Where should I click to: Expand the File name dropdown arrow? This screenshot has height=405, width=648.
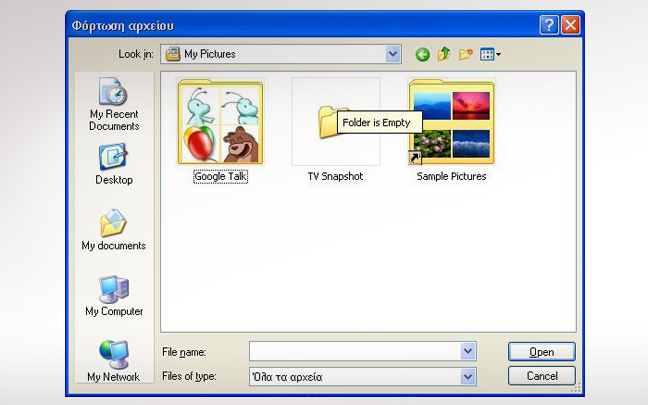pos(468,351)
